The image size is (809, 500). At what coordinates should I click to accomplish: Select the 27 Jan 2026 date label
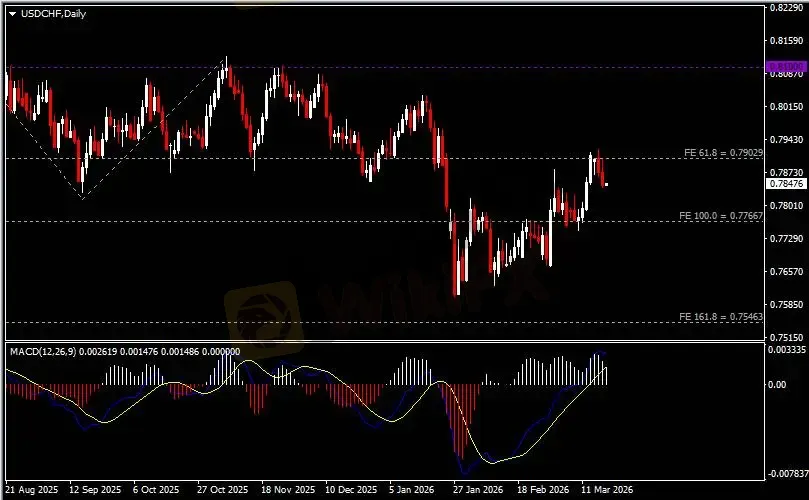click(x=478, y=490)
